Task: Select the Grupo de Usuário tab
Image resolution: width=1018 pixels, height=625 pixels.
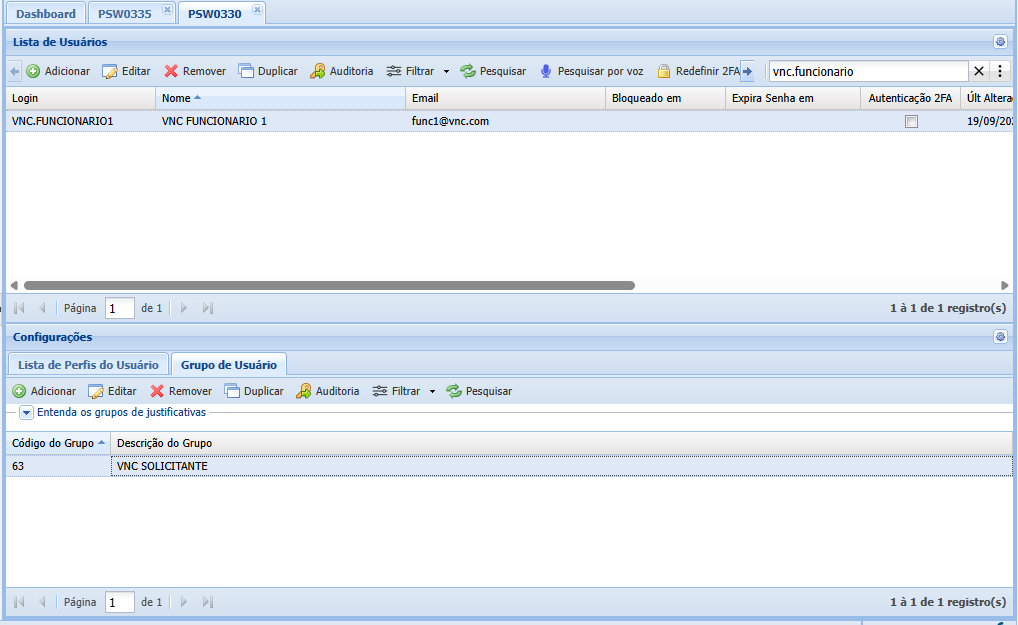Action: (x=229, y=365)
